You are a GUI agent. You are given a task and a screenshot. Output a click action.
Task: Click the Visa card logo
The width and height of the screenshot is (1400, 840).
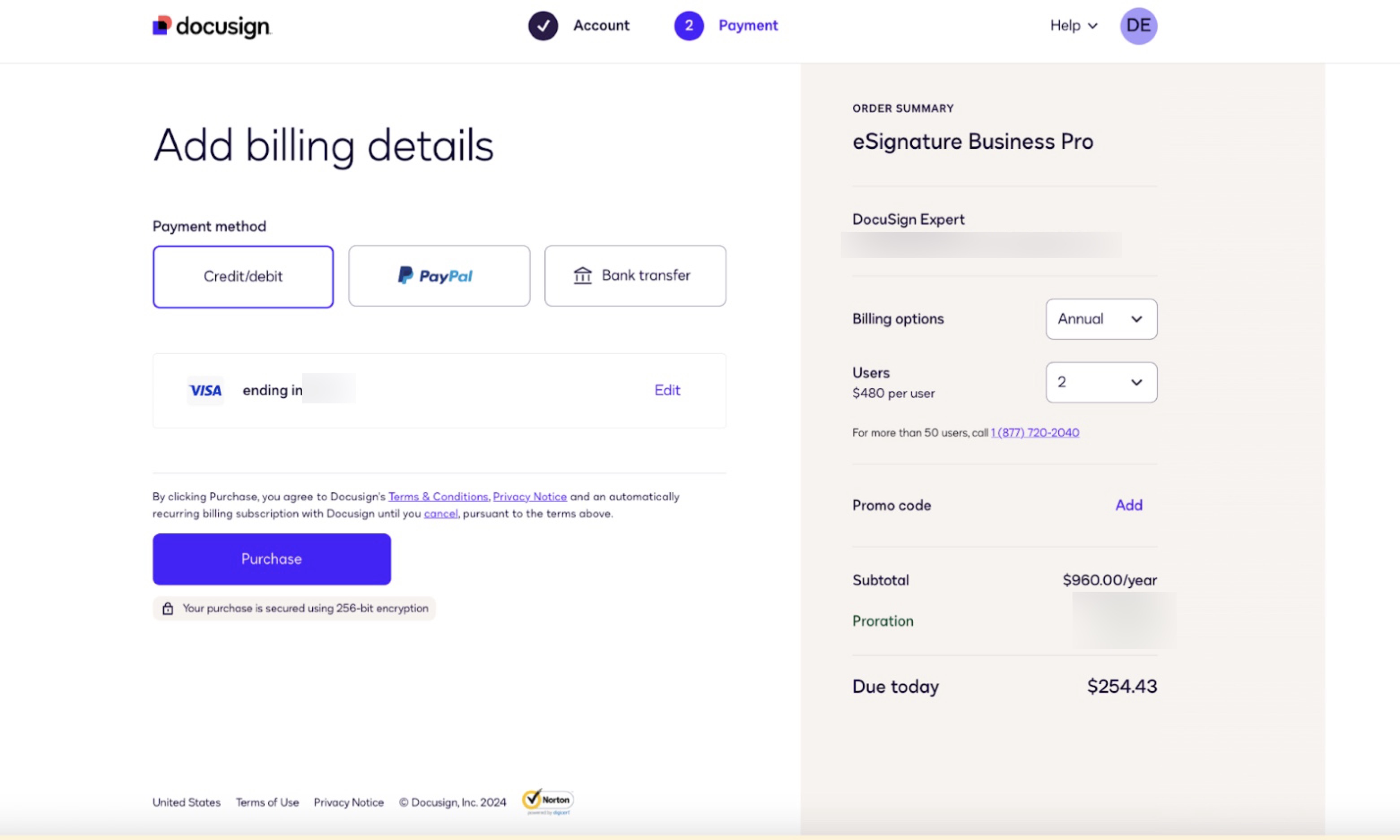click(205, 390)
